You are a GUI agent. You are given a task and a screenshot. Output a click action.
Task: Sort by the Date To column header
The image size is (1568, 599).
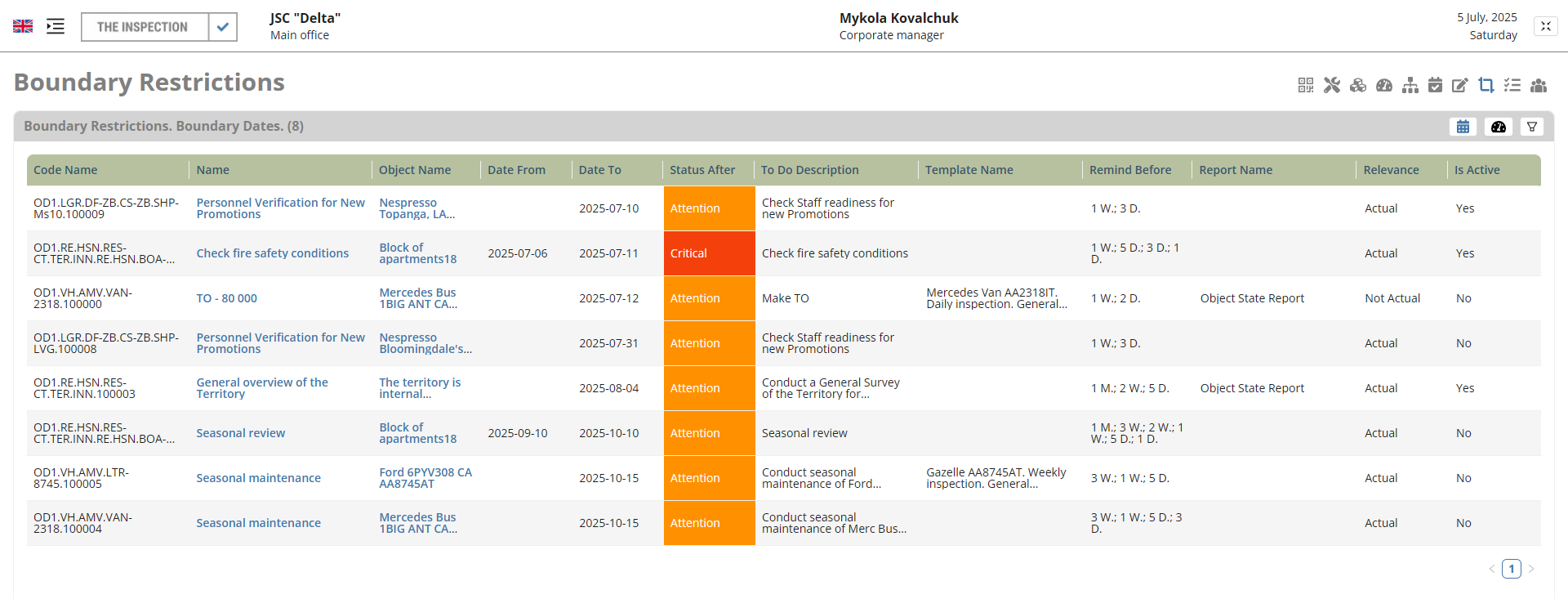click(x=599, y=170)
